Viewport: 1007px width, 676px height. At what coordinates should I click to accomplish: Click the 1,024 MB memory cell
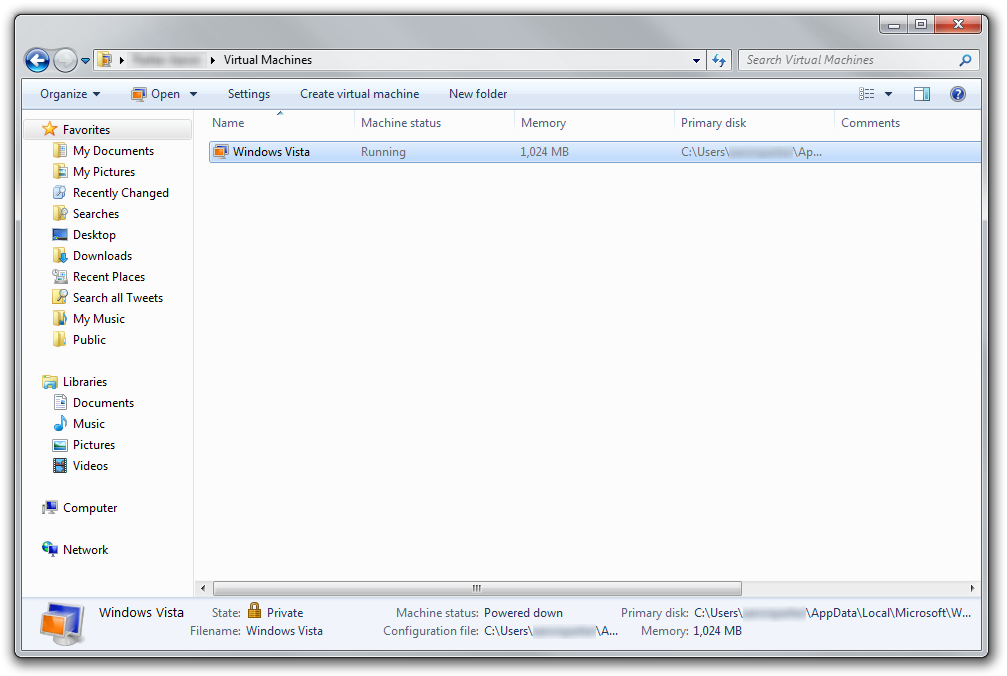544,152
